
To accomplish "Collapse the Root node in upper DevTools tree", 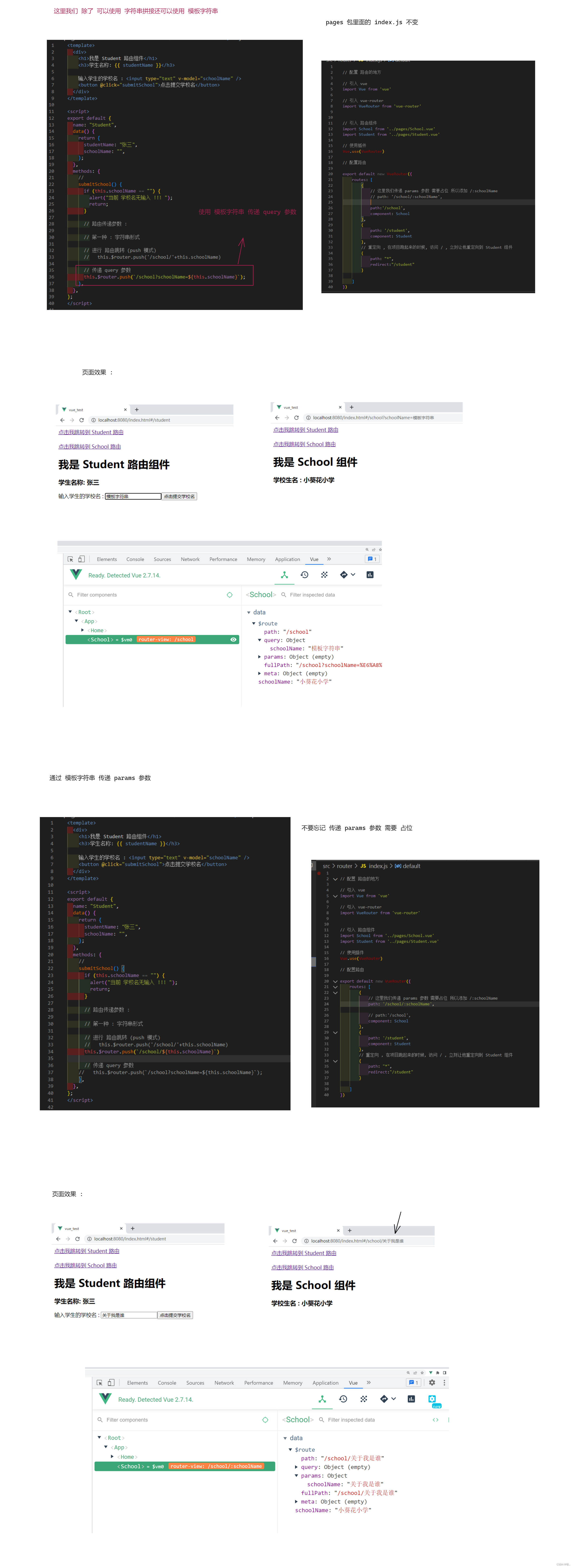I will 70,612.
